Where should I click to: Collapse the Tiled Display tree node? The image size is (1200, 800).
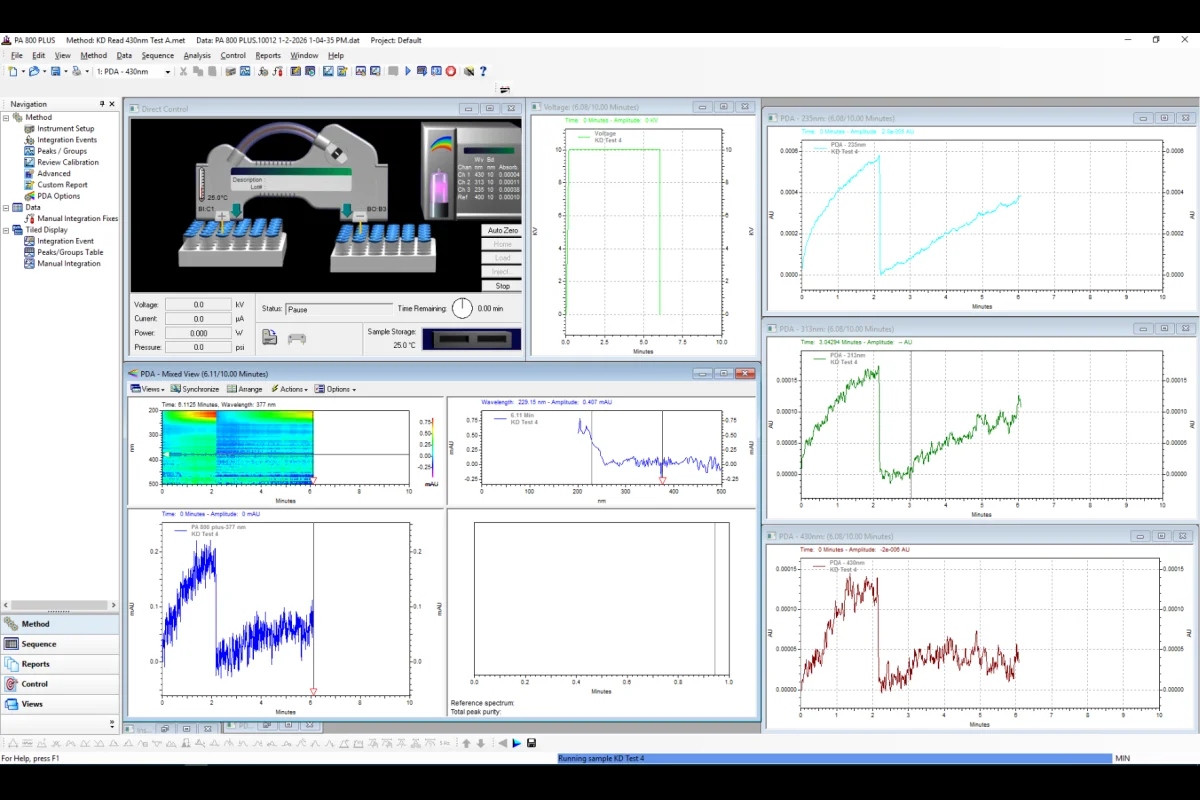(x=6, y=230)
